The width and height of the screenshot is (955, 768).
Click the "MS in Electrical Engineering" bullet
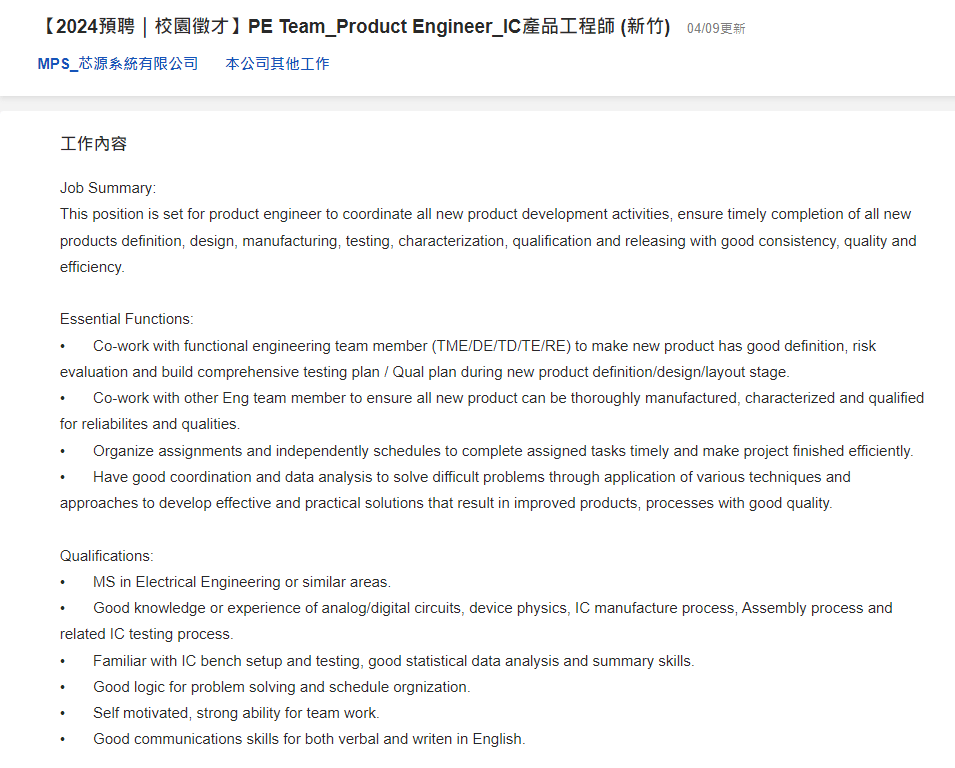(x=242, y=582)
